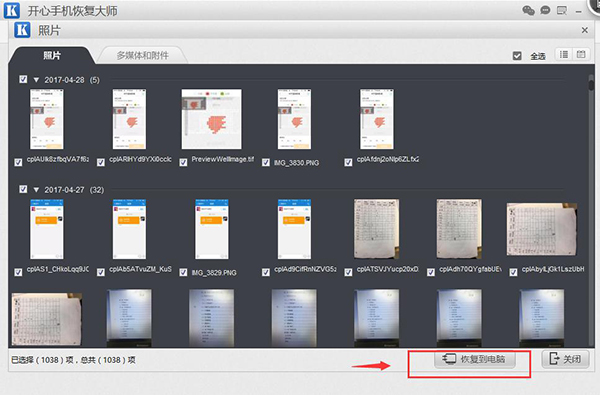Viewport: 600px width, 395px height.
Task: Select cplARlHYd9YXi0cclc thumbnail
Action: [129, 119]
